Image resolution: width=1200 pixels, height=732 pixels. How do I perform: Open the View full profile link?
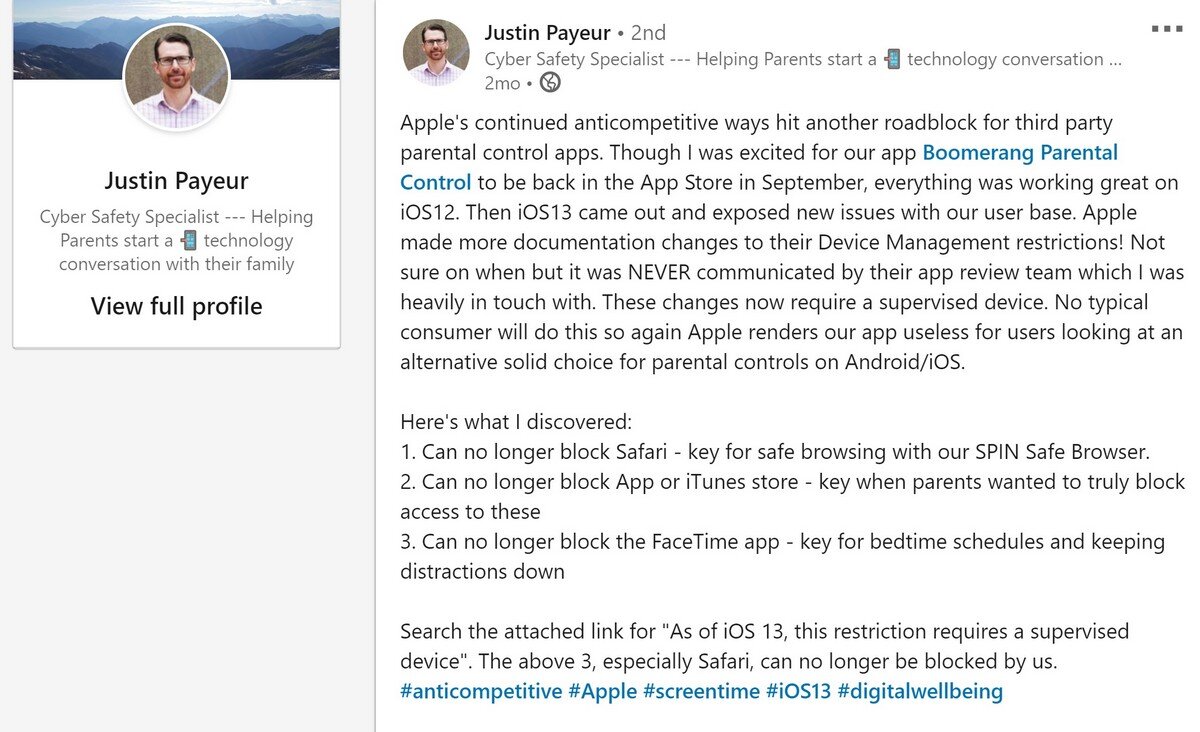point(176,306)
